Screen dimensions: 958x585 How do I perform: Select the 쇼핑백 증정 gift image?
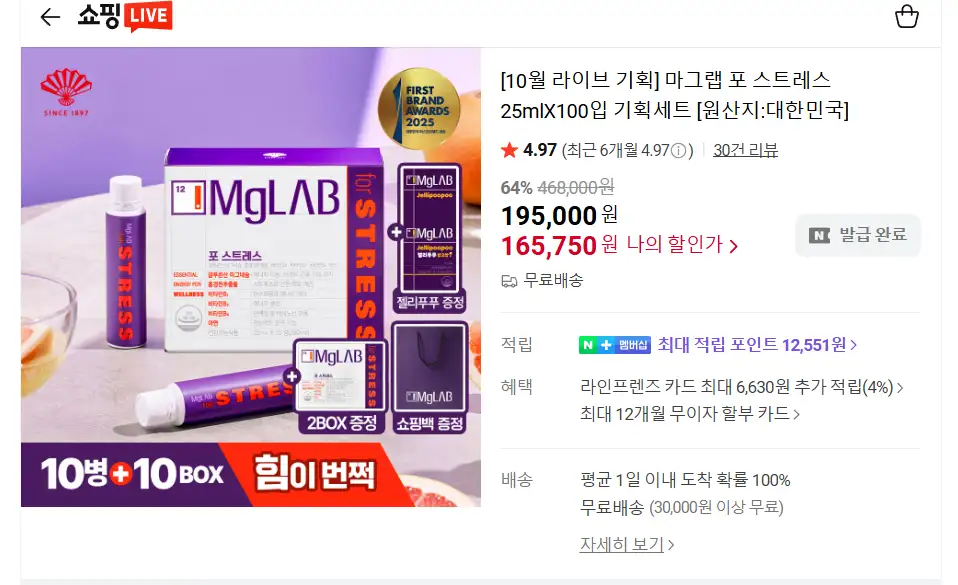point(430,378)
